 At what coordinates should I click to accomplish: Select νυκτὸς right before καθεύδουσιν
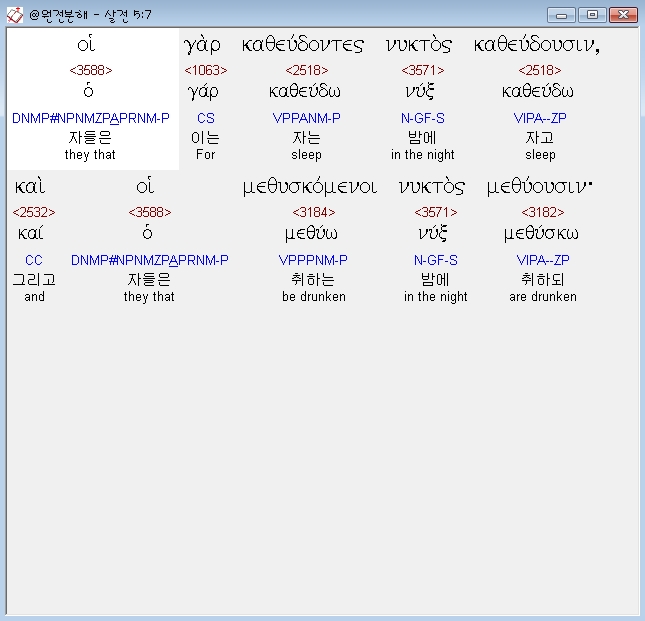coord(419,45)
